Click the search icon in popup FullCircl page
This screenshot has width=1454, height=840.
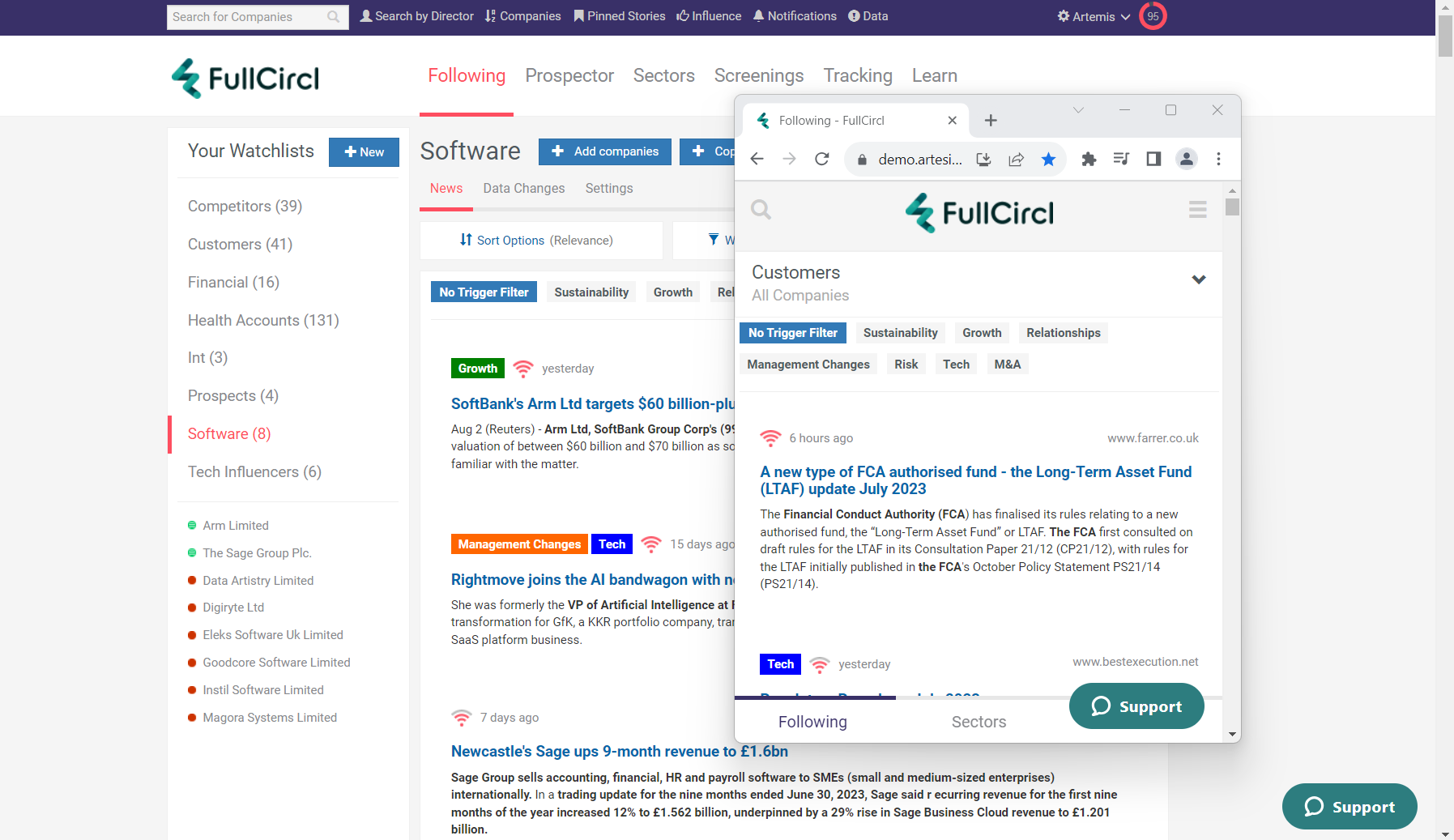[761, 210]
